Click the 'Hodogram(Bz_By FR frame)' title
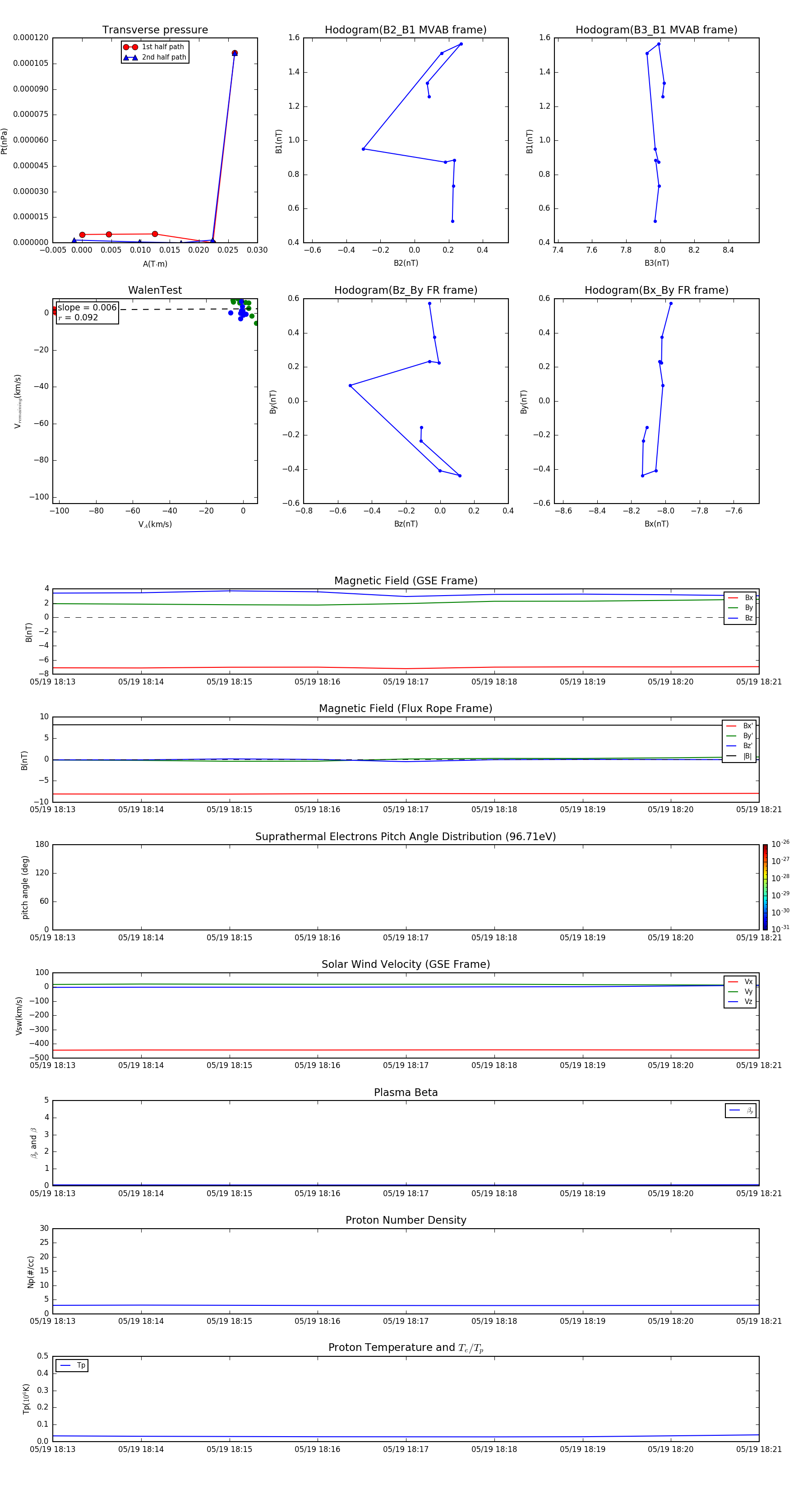The width and height of the screenshot is (812, 1489). tap(406, 290)
